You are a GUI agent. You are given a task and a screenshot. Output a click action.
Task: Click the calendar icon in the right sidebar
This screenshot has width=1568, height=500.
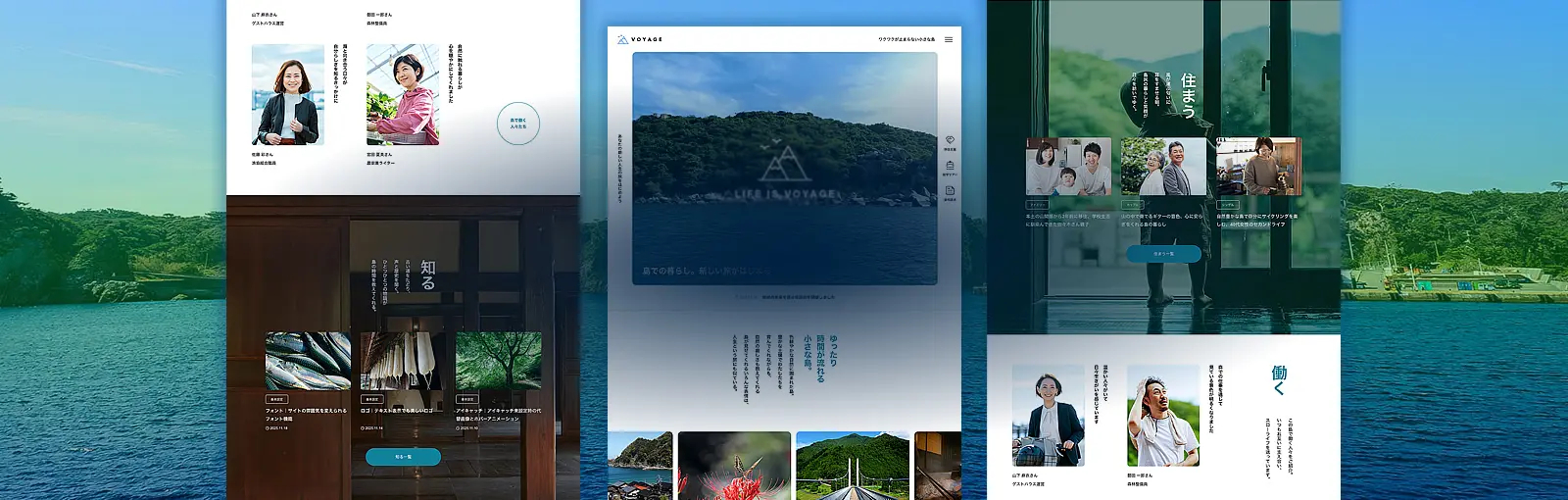tap(950, 166)
